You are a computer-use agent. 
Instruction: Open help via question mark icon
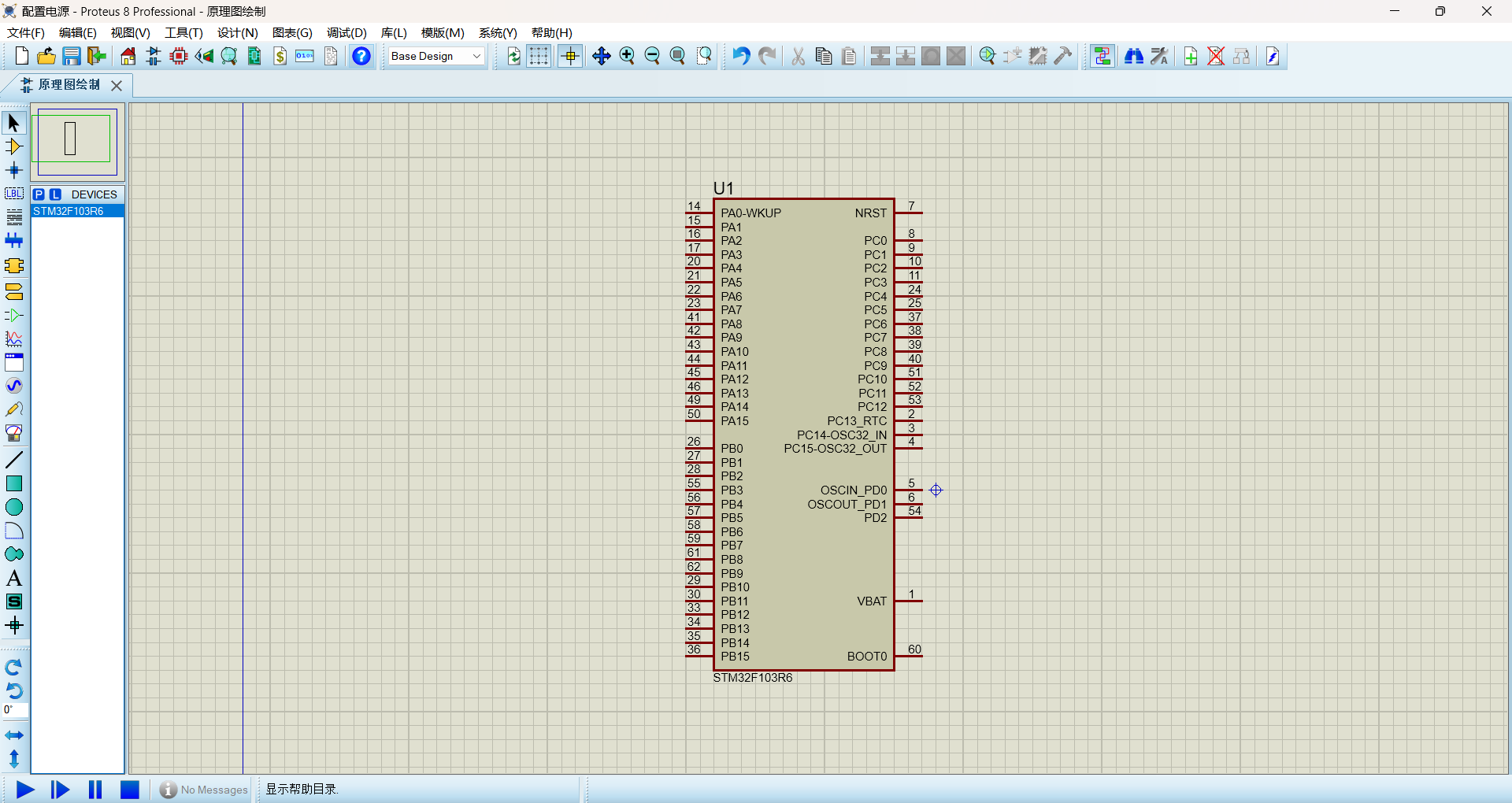tap(361, 56)
